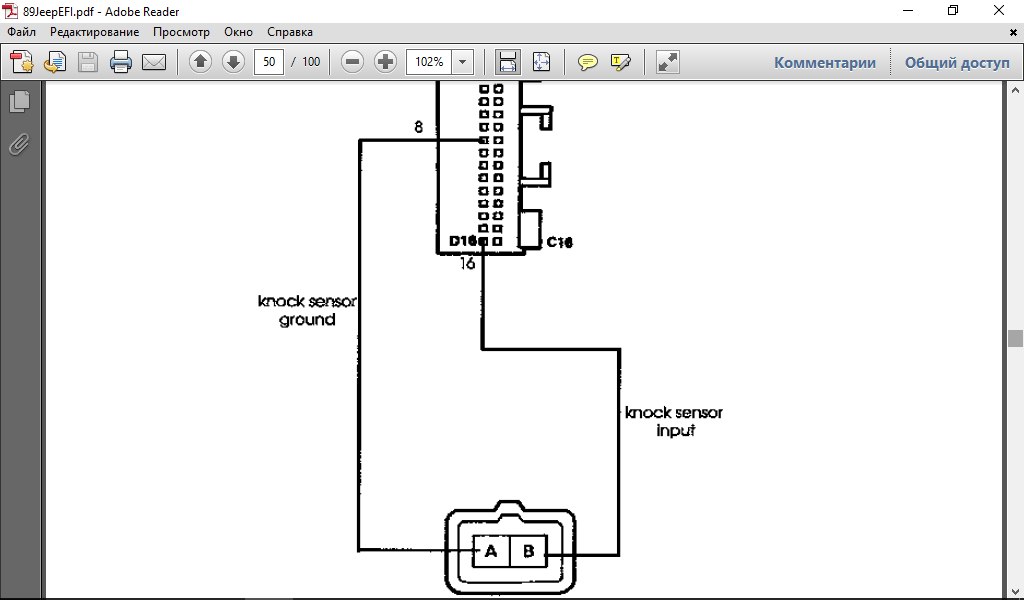Expand page thumbnails side panel
This screenshot has height=600, width=1024.
coord(19,102)
